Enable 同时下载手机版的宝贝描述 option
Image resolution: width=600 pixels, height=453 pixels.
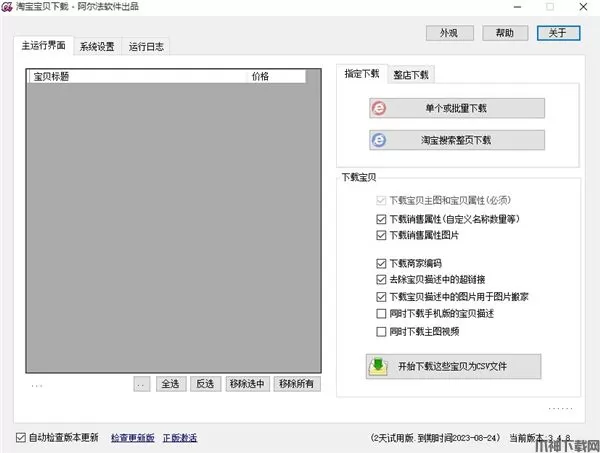pos(380,314)
